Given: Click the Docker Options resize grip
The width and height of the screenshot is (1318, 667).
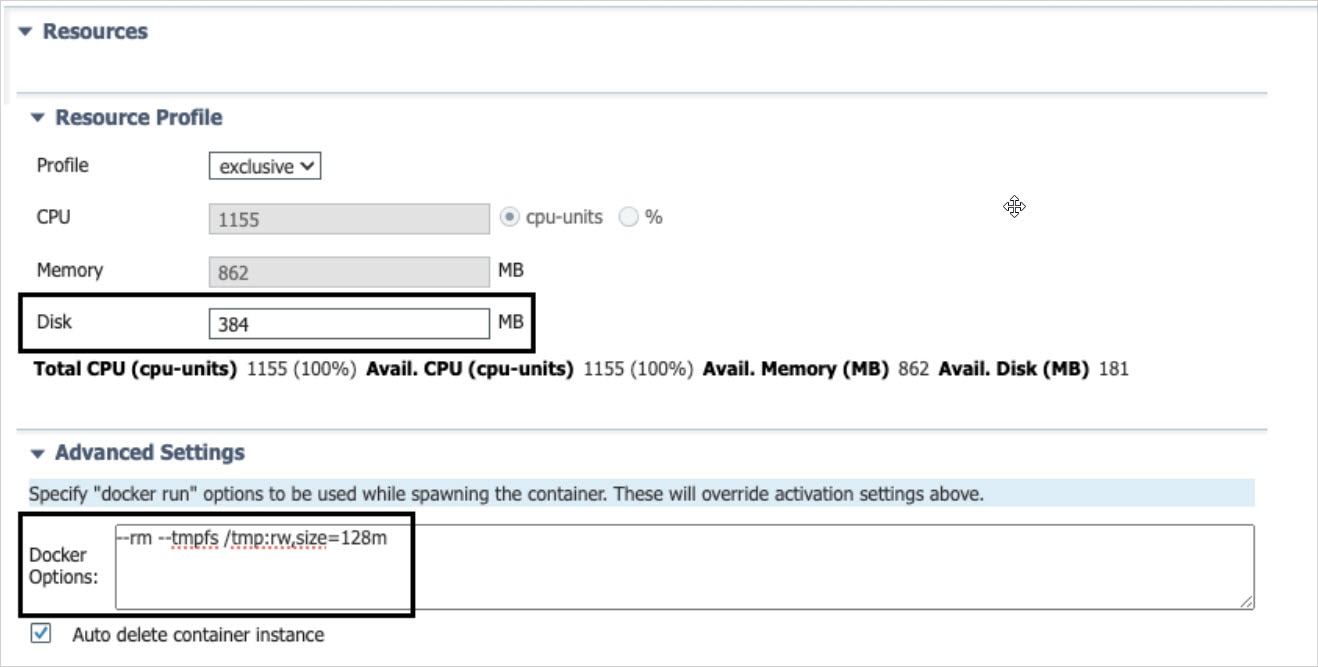Looking at the screenshot, I should tap(1247, 602).
